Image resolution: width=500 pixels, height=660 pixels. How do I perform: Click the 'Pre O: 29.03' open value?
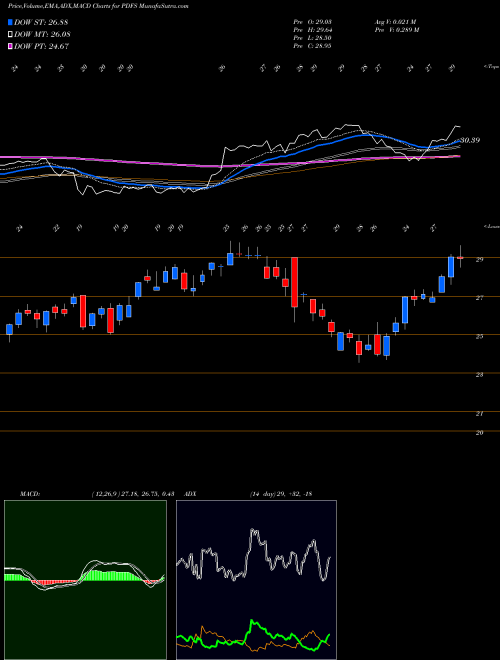click(312, 22)
